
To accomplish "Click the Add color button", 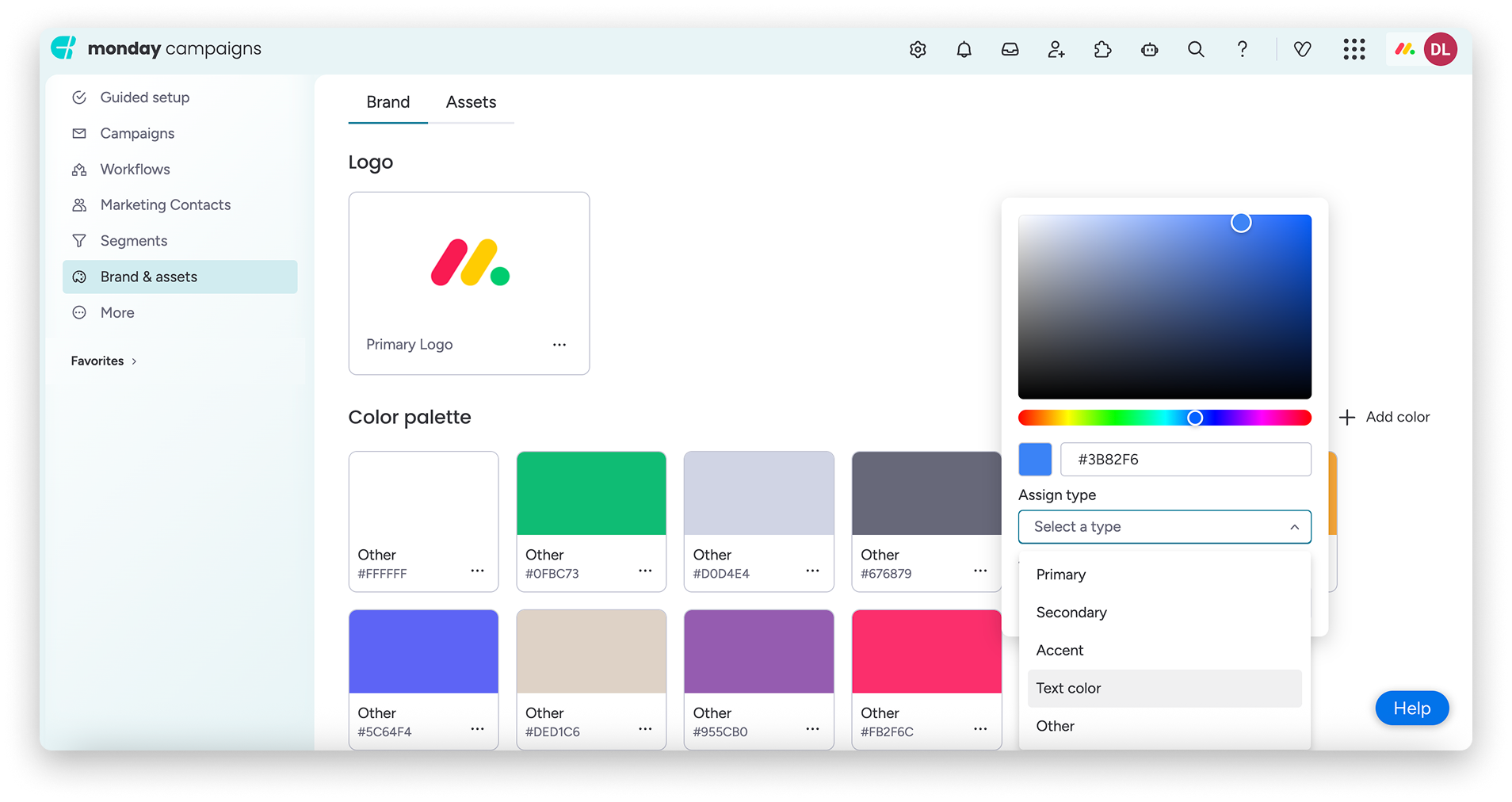I will (1384, 417).
